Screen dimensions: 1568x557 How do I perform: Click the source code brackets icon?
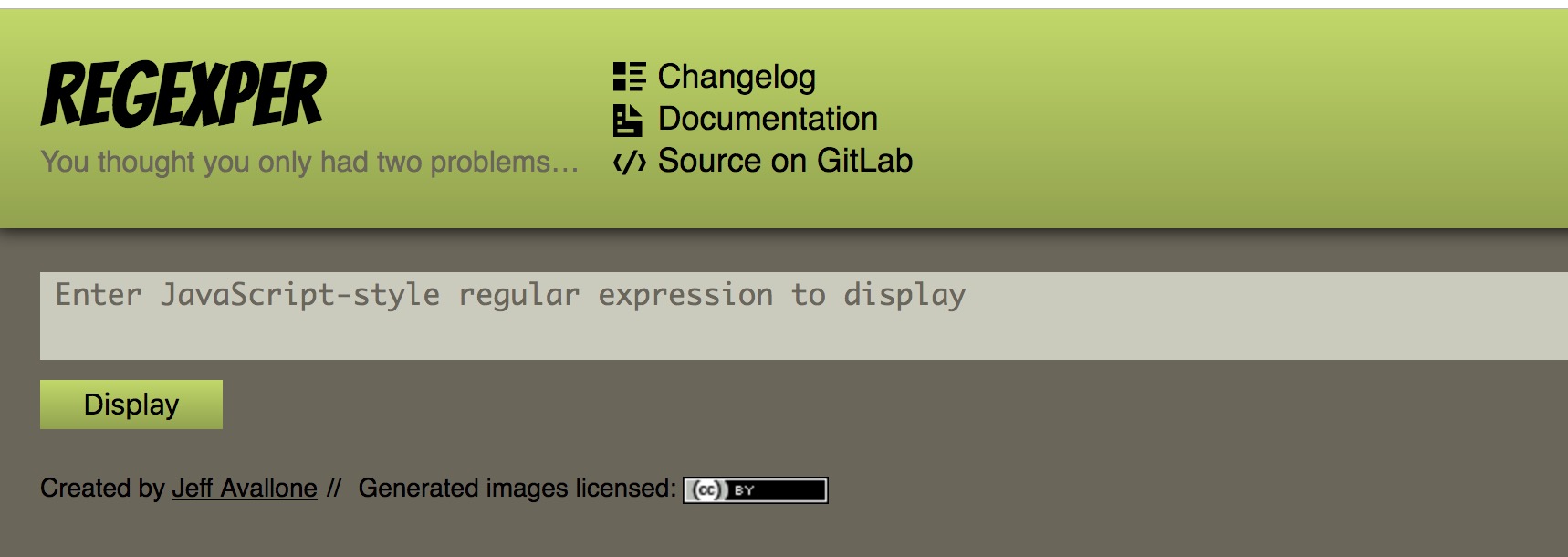point(630,163)
